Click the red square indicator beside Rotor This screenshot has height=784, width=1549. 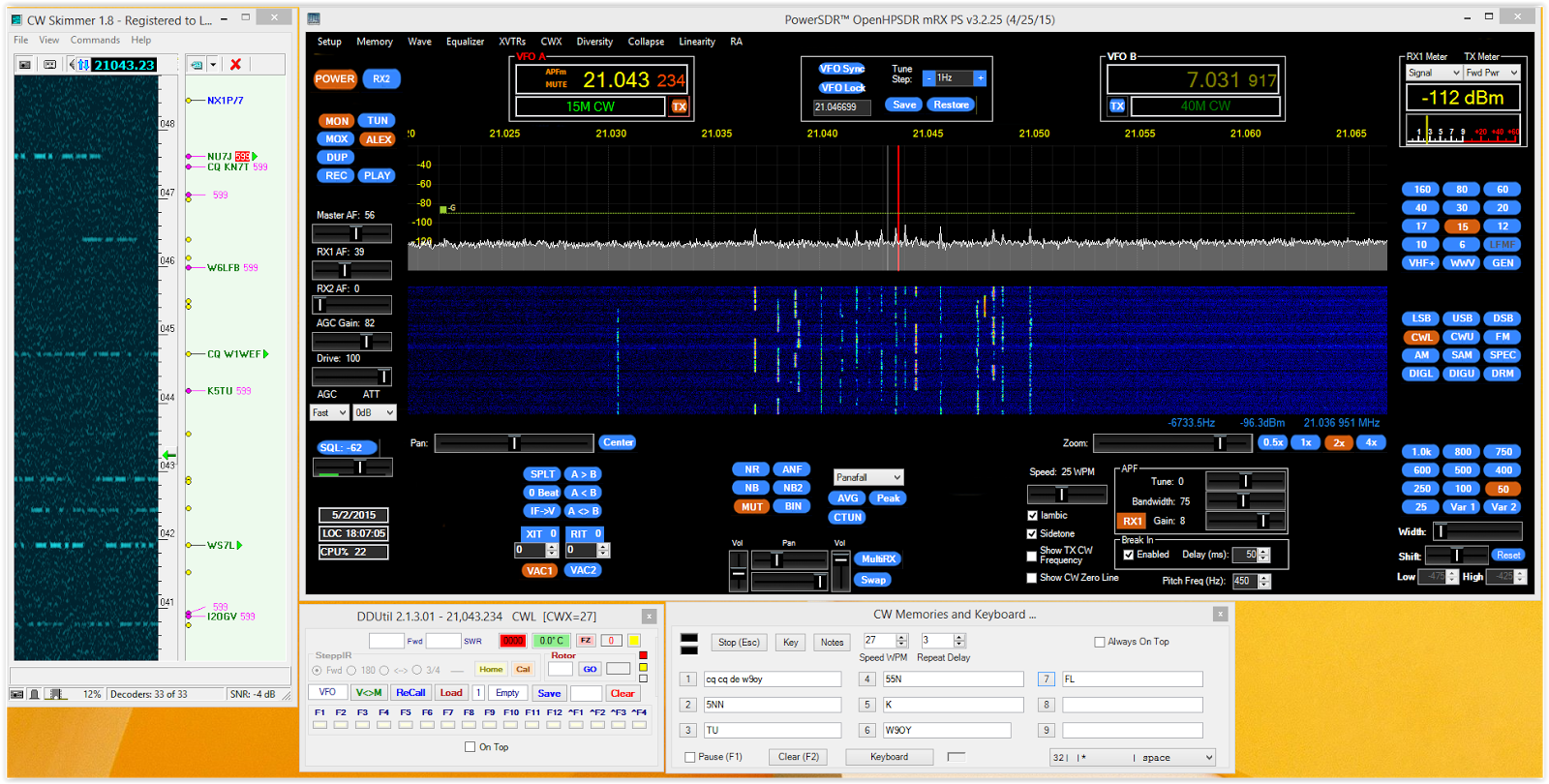pos(643,655)
